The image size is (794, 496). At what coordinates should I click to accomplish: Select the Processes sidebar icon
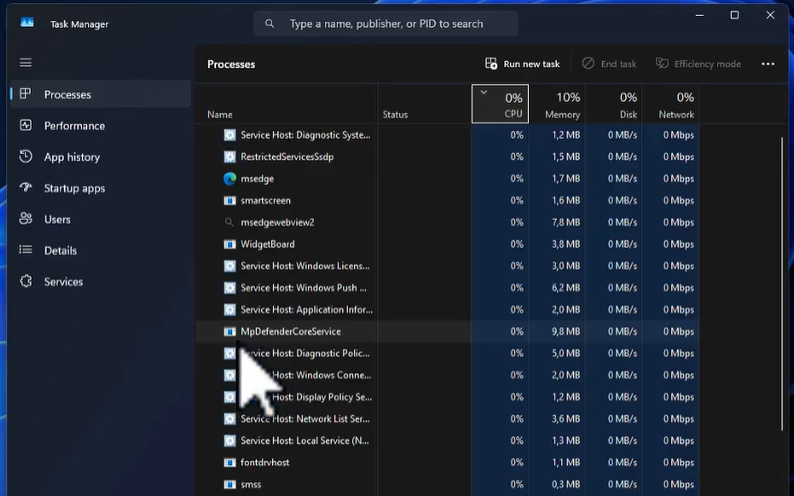[x=25, y=94]
